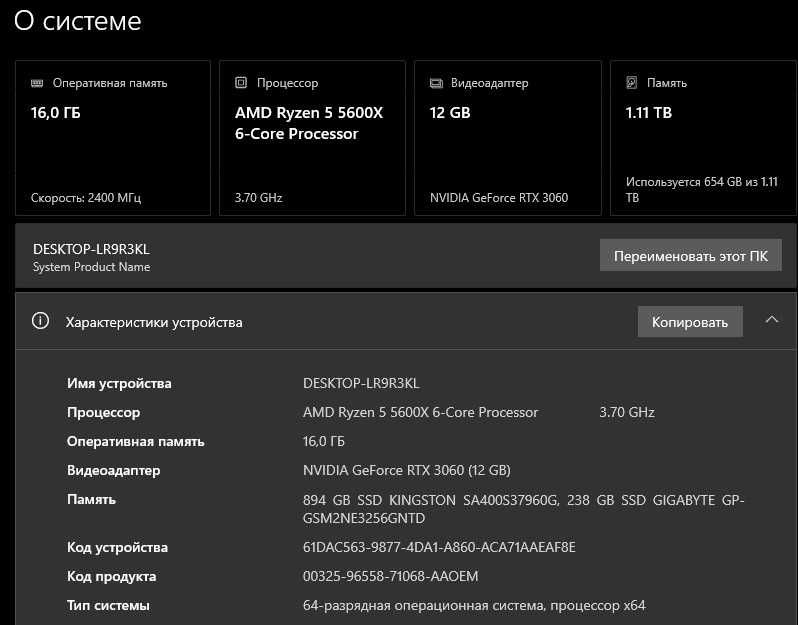Screen dimensions: 798x625
Task: Click the storage drive icon in Память card
Action: click(x=632, y=82)
